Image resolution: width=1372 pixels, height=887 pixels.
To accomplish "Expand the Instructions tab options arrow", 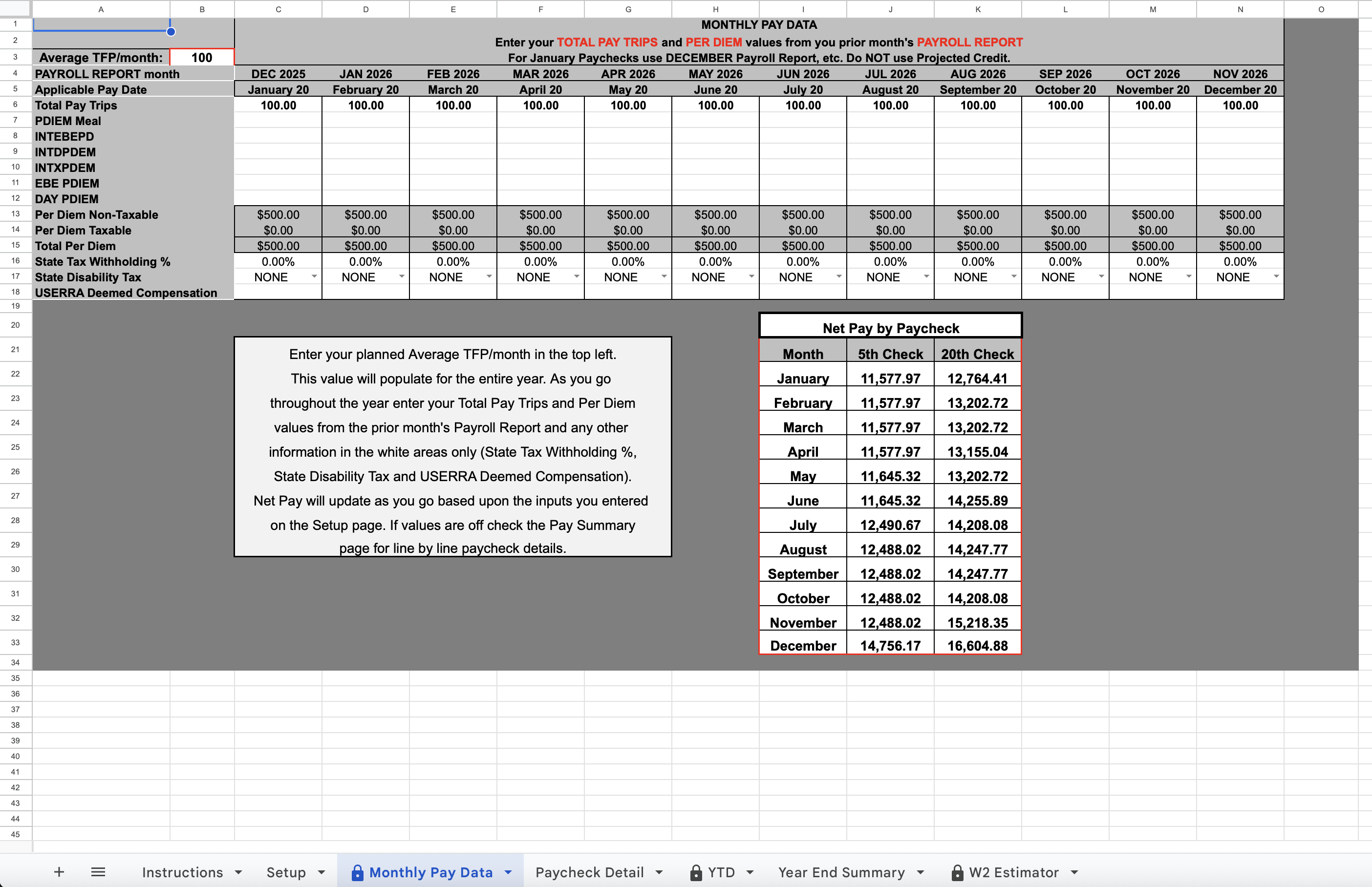I will 238,872.
